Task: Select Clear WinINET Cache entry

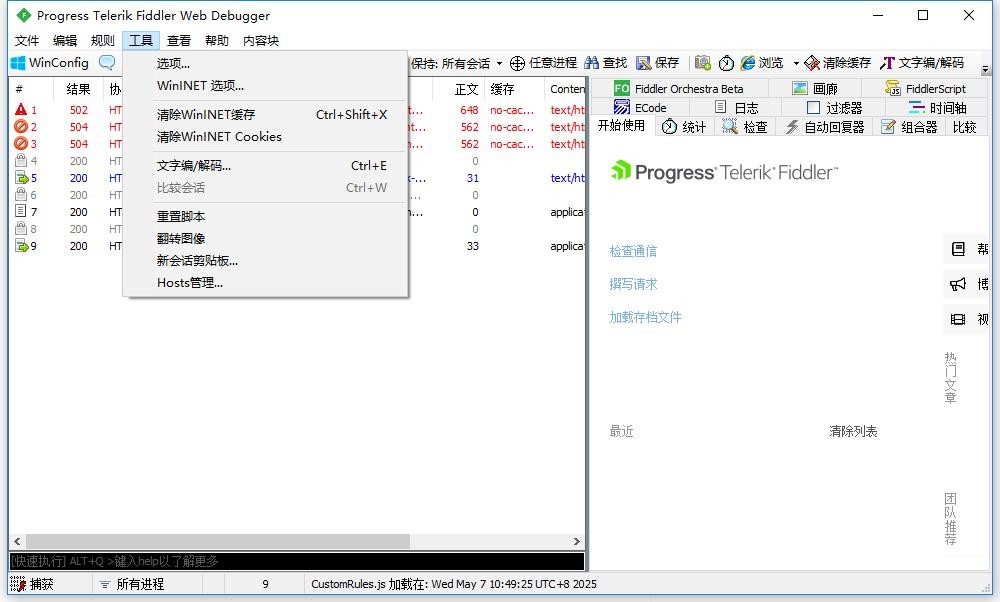Action: click(x=265, y=114)
